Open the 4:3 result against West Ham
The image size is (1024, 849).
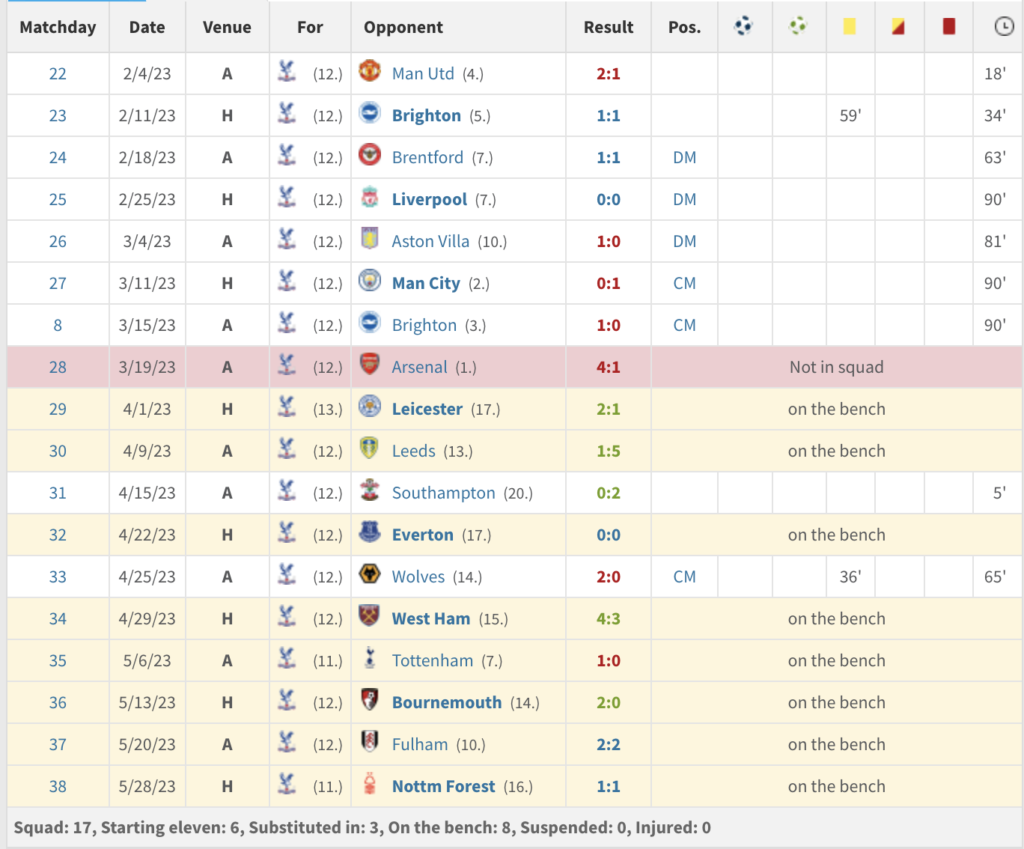click(x=608, y=618)
